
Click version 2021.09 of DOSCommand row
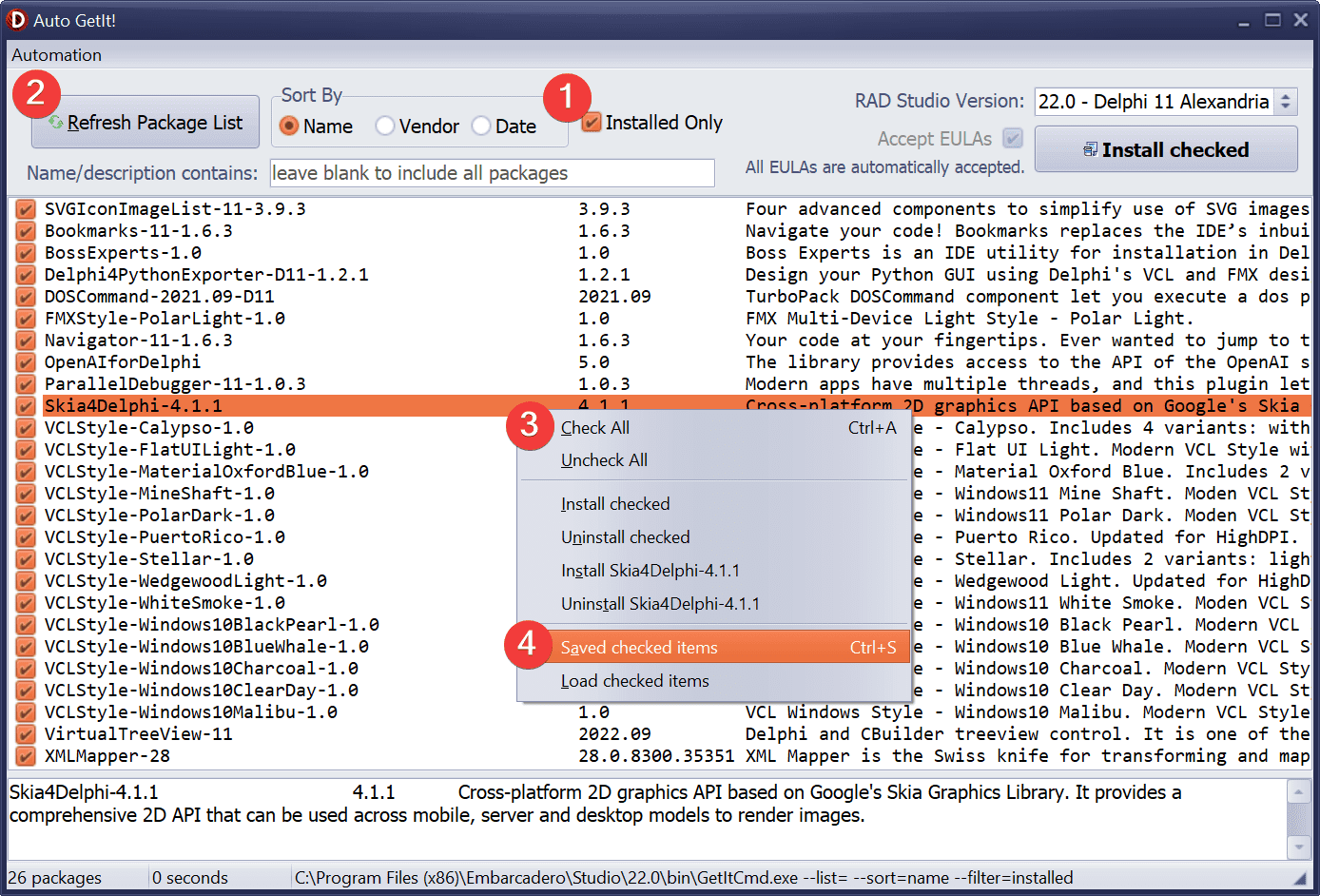tap(614, 297)
